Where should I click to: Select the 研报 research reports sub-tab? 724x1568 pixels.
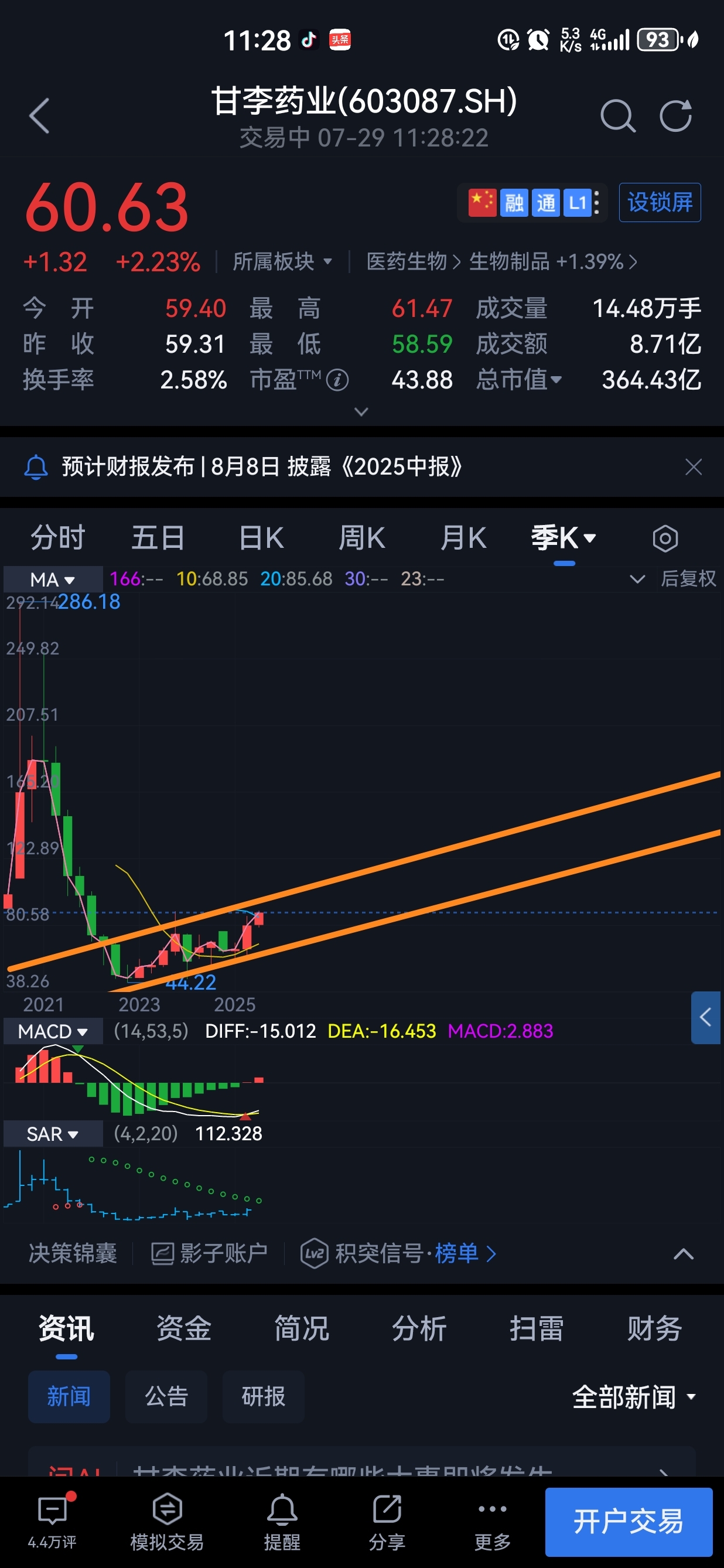[264, 1396]
